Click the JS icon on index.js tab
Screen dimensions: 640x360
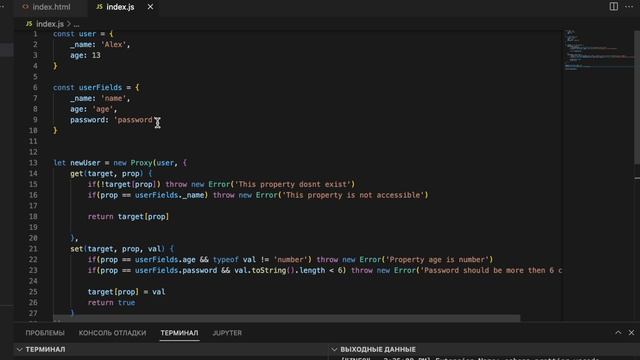99,7
